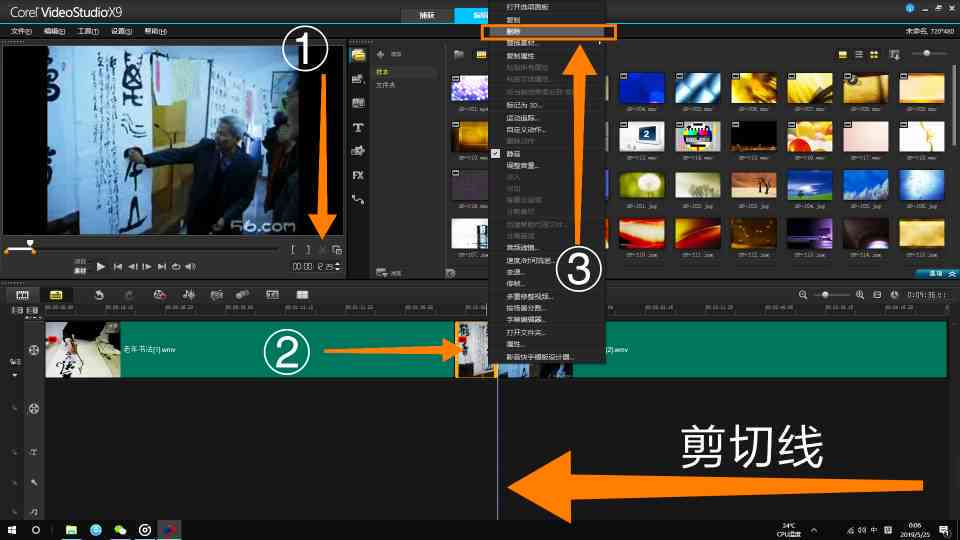Switch to Timeline view
The height and width of the screenshot is (540, 960).
(56, 295)
